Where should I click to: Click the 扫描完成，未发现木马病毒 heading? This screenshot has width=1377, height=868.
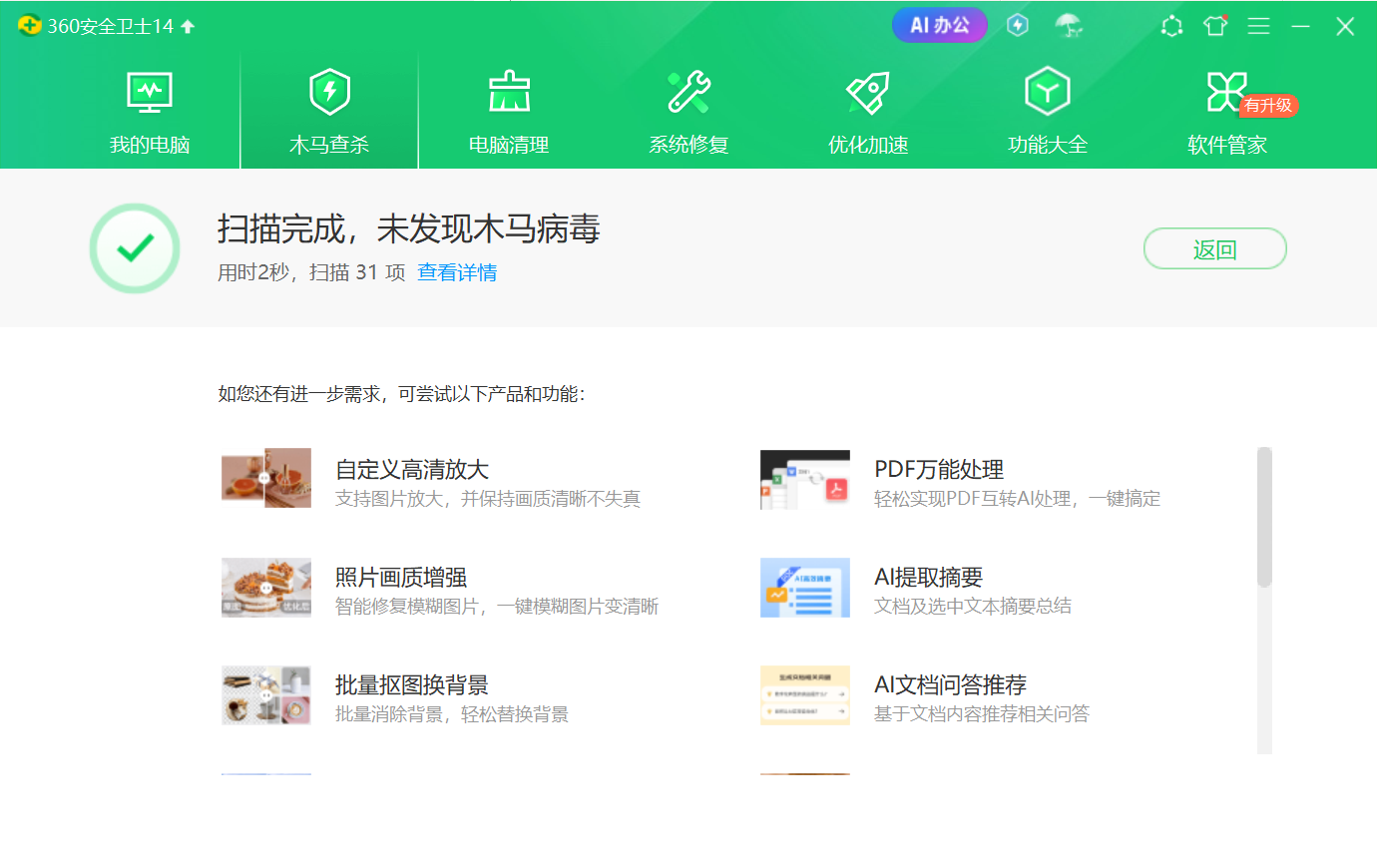pos(409,228)
